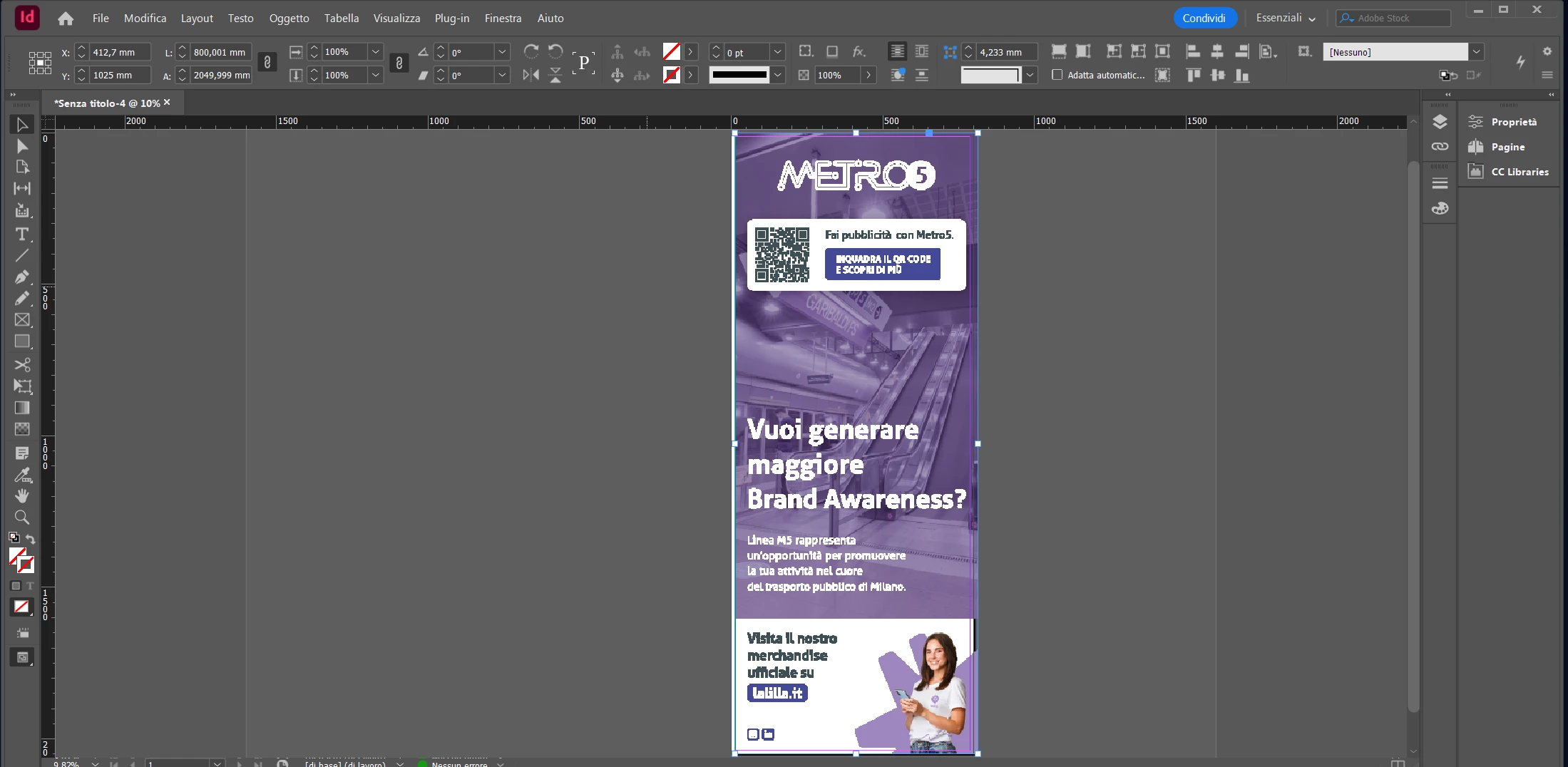Select the Hand tool

[x=22, y=496]
